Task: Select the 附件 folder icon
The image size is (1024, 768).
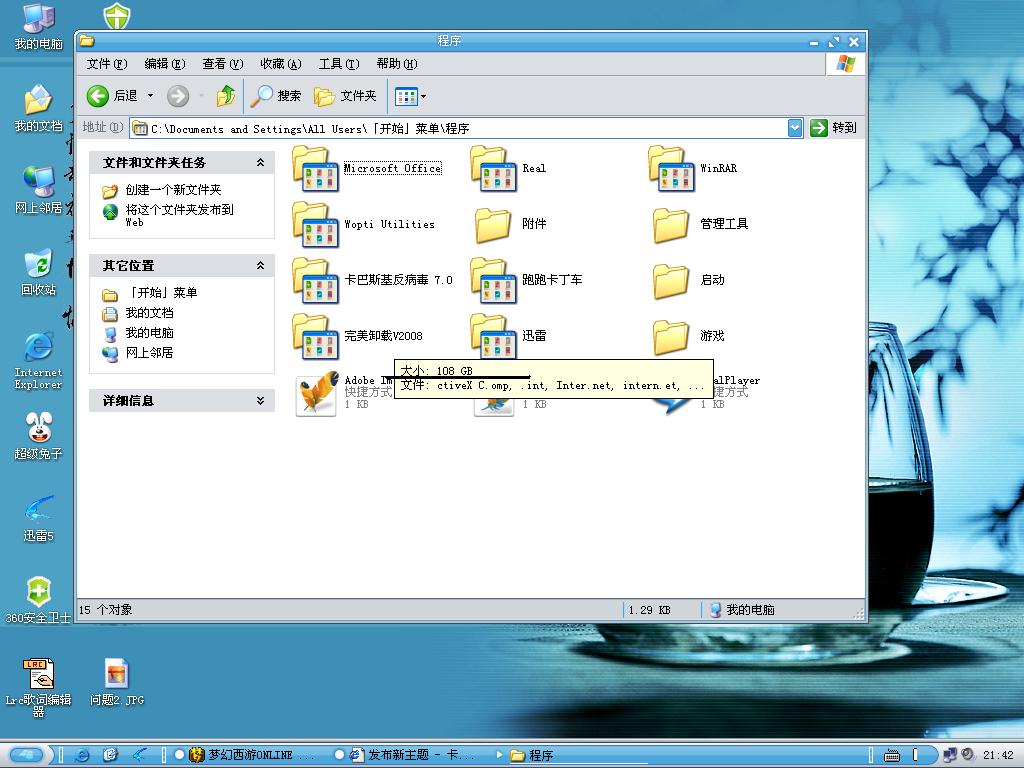Action: pyautogui.click(x=492, y=225)
